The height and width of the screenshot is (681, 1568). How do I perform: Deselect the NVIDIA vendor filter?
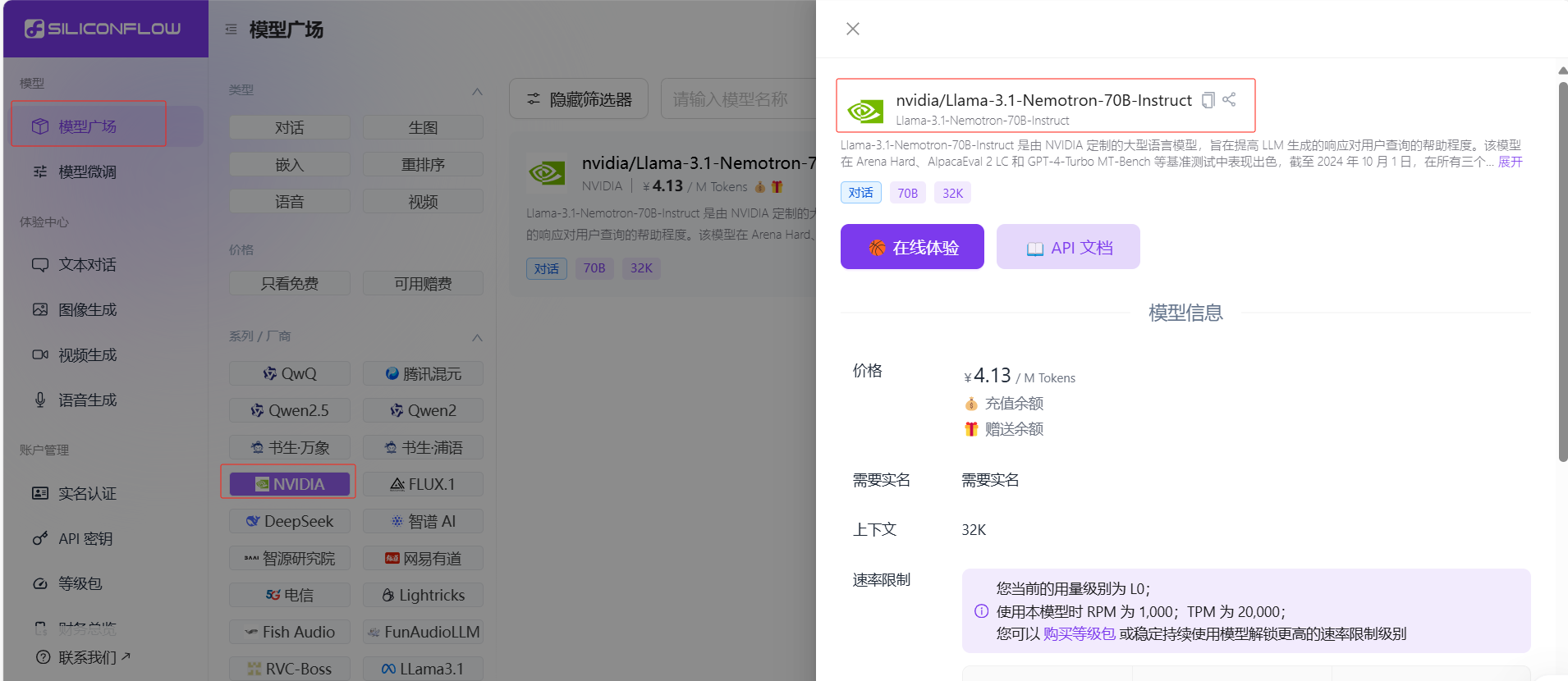tap(290, 484)
